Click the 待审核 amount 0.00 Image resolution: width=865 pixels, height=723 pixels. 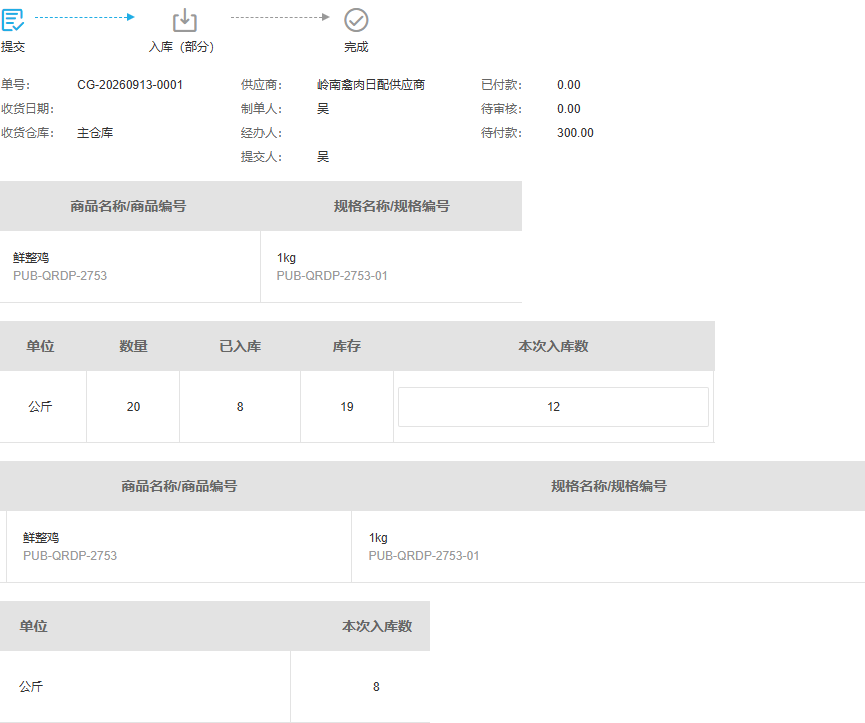[569, 109]
